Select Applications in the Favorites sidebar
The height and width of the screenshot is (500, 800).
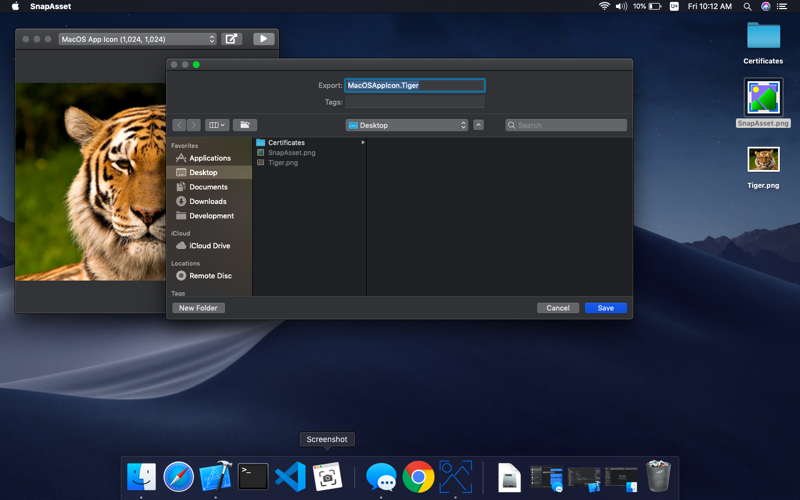(209, 158)
